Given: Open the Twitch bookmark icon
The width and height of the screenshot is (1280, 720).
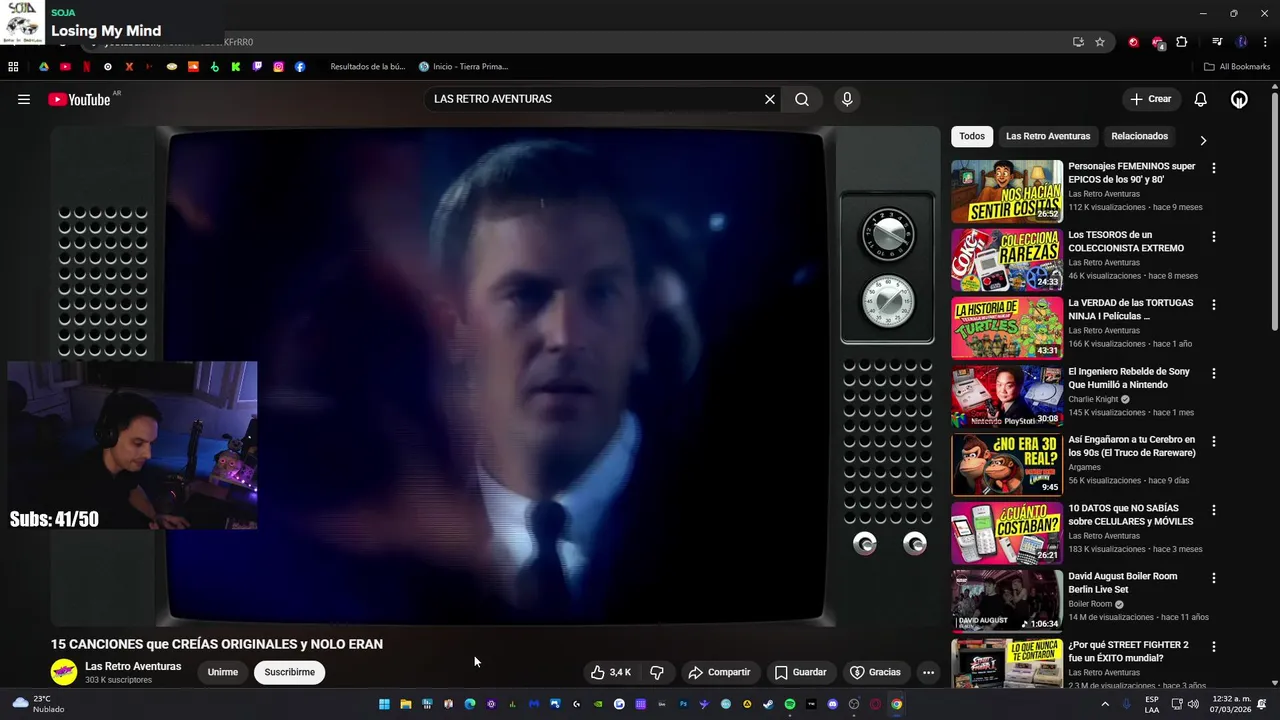Looking at the screenshot, I should point(257,67).
